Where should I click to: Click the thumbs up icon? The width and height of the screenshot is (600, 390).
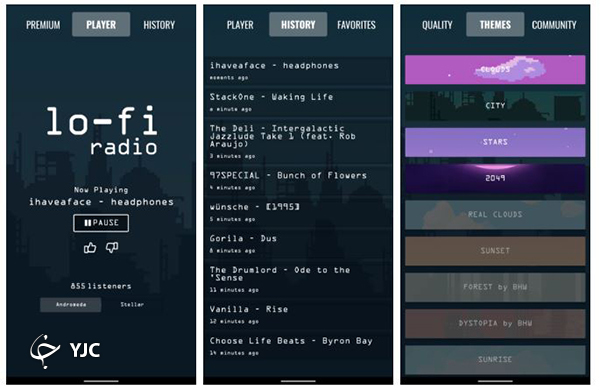coord(90,248)
